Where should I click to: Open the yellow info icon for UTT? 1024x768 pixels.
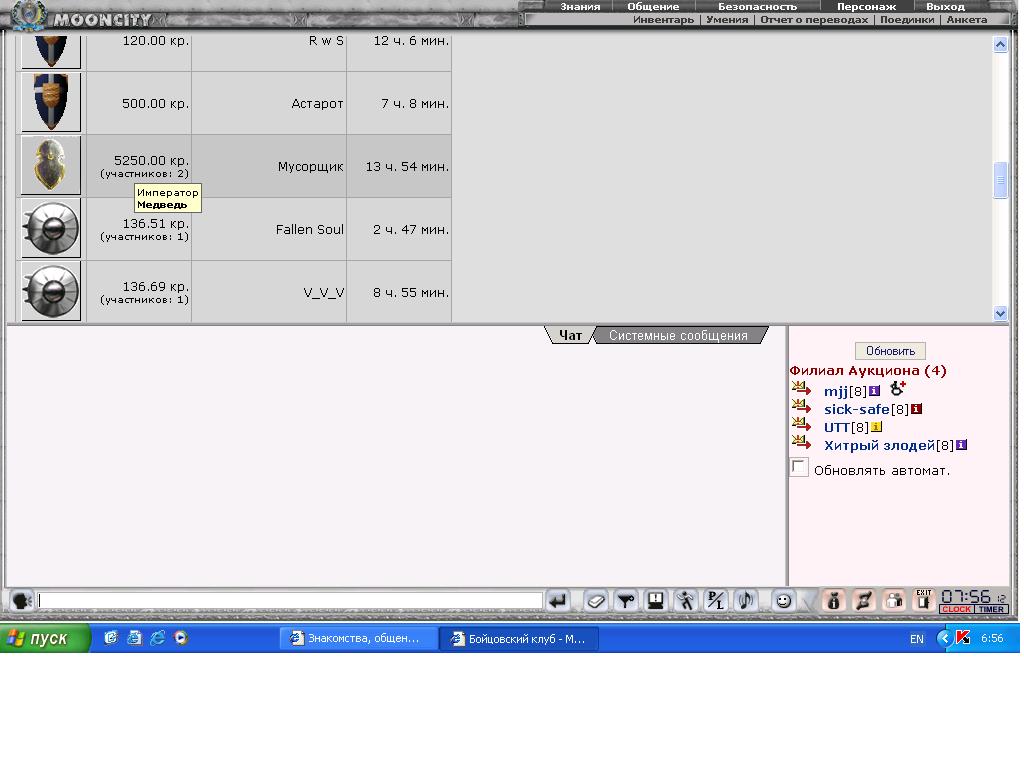876,426
